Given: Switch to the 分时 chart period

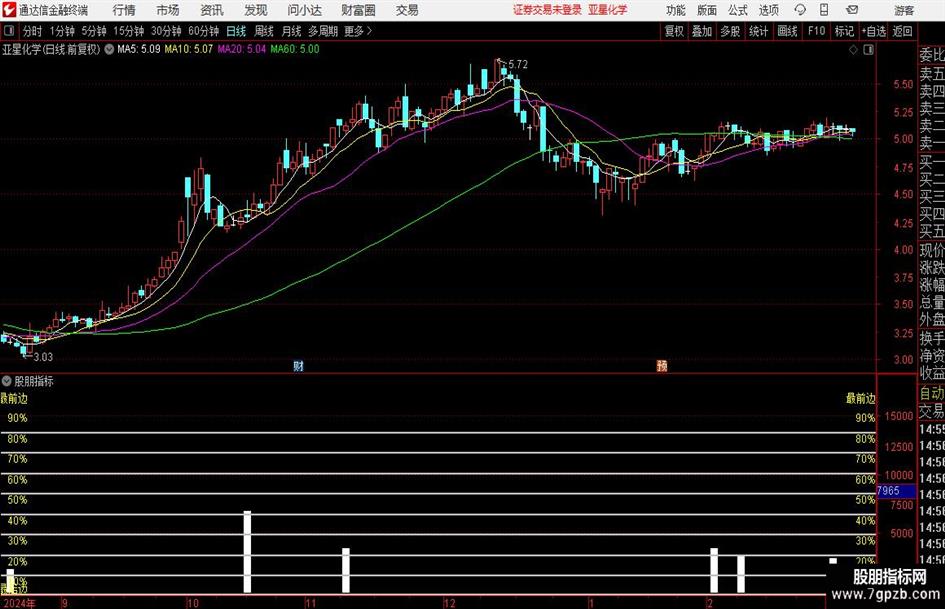Looking at the screenshot, I should [33, 31].
